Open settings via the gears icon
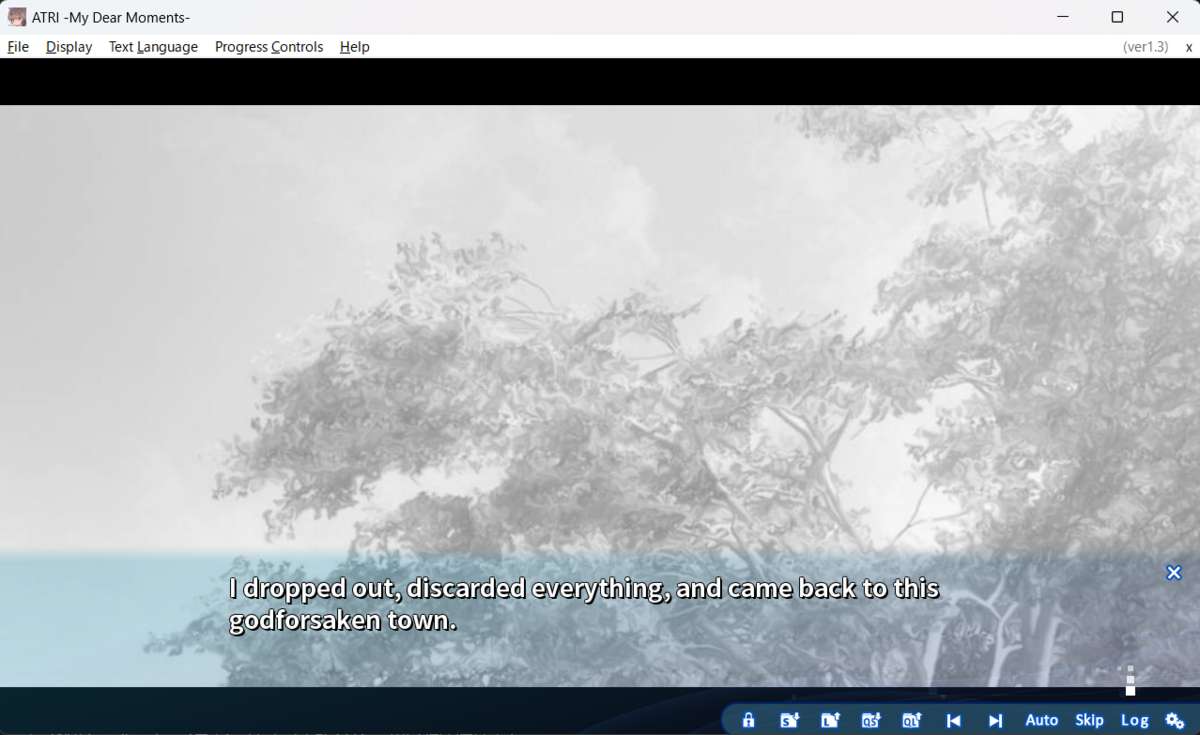Screen dimensions: 1200x735 [x=1174, y=720]
